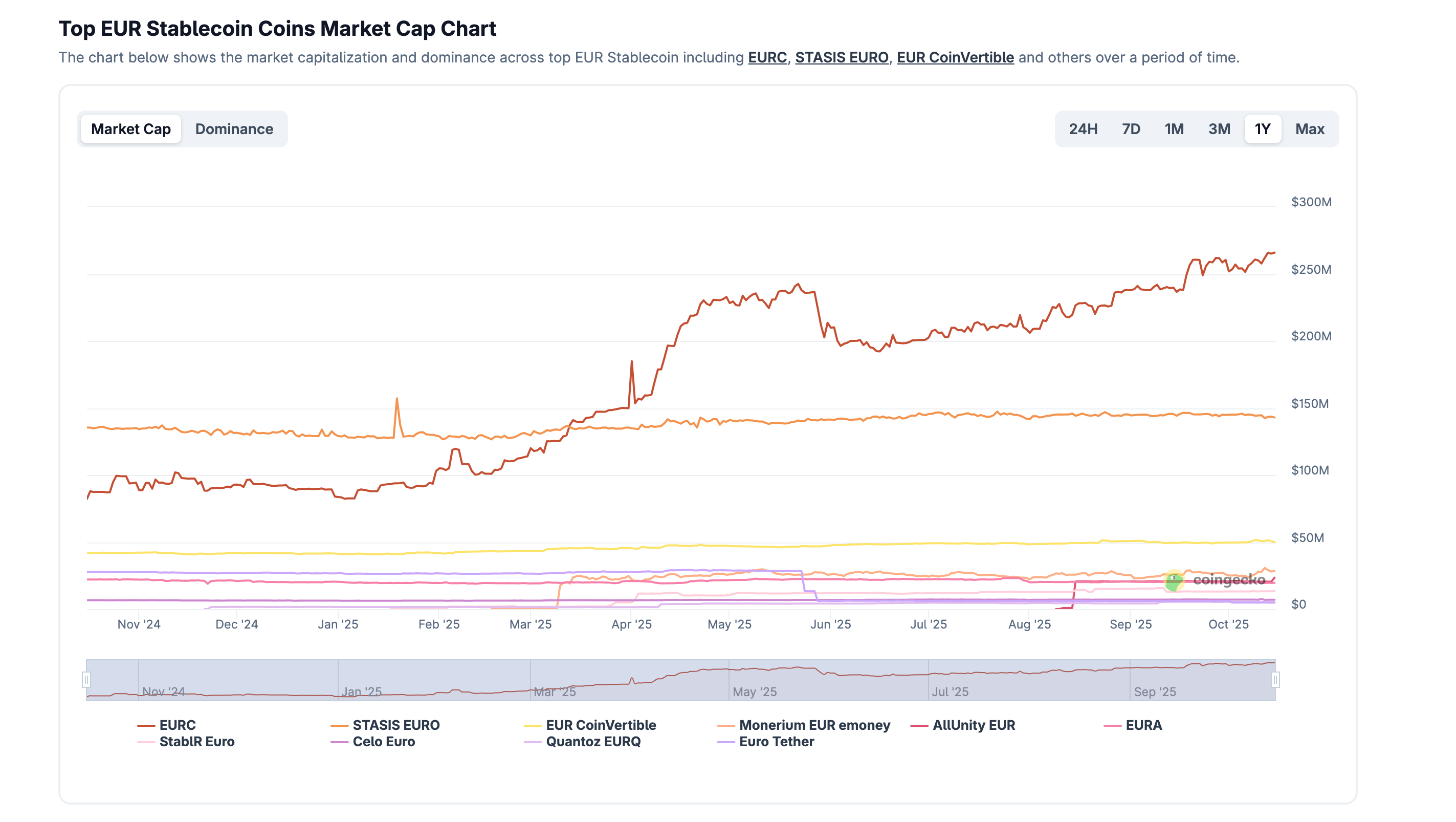This screenshot has width=1456, height=822.
Task: Choose the 7D time range
Action: tap(1131, 129)
